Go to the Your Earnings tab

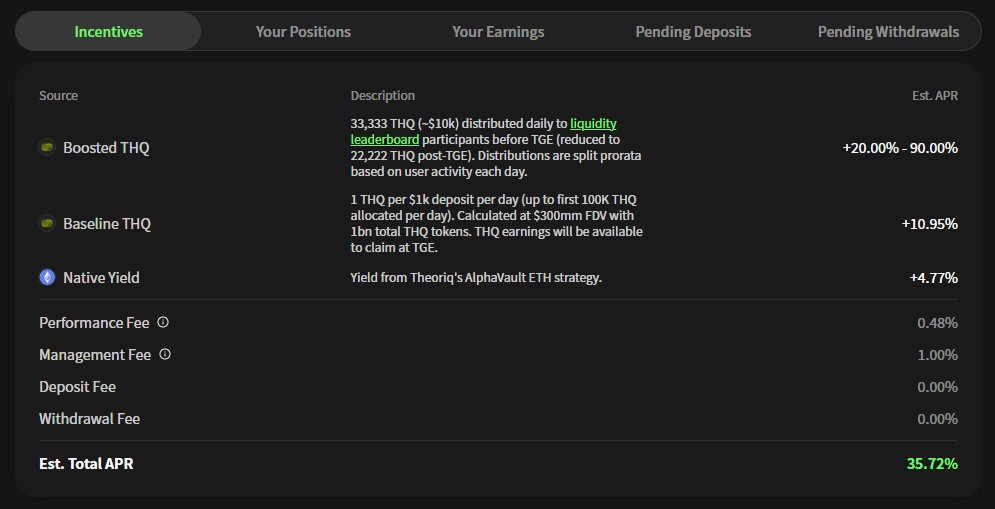498,32
